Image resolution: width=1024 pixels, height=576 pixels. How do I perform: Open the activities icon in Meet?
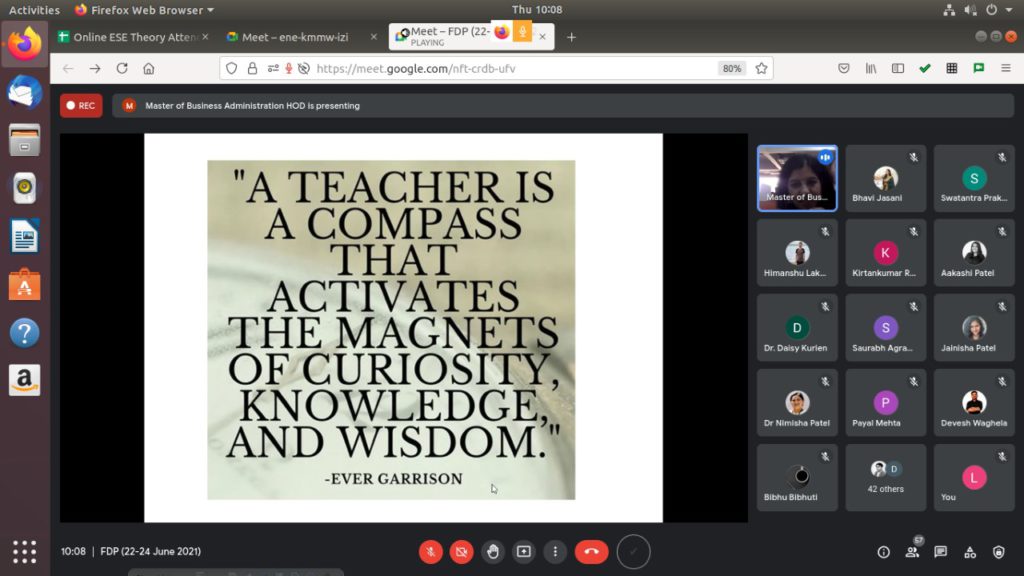970,552
